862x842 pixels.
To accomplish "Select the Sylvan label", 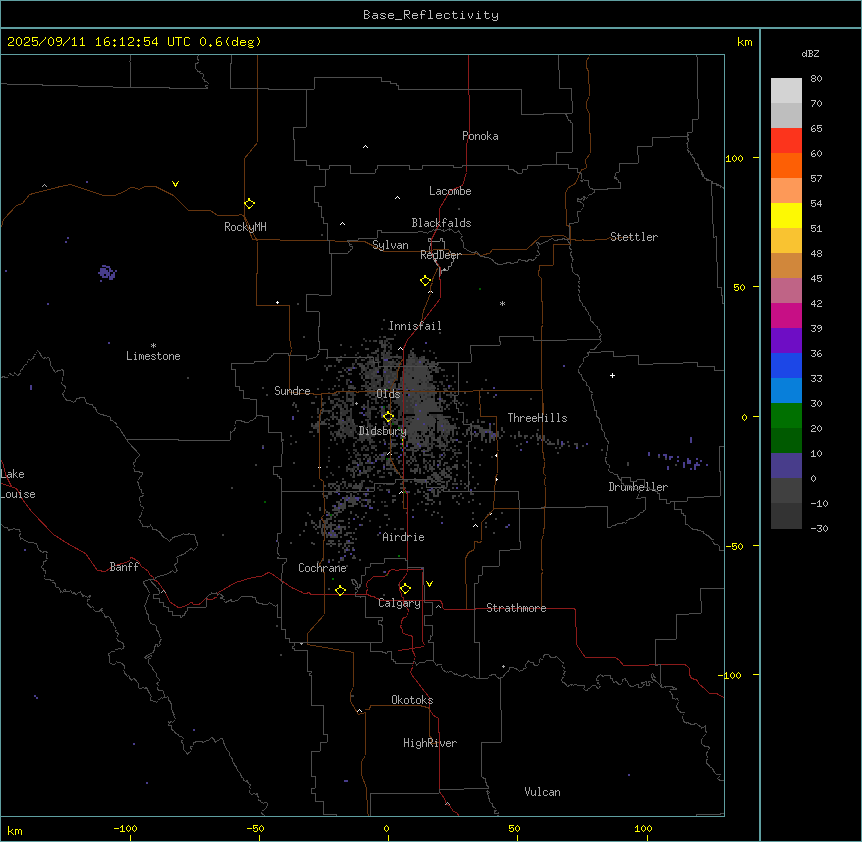I will click(x=390, y=245).
